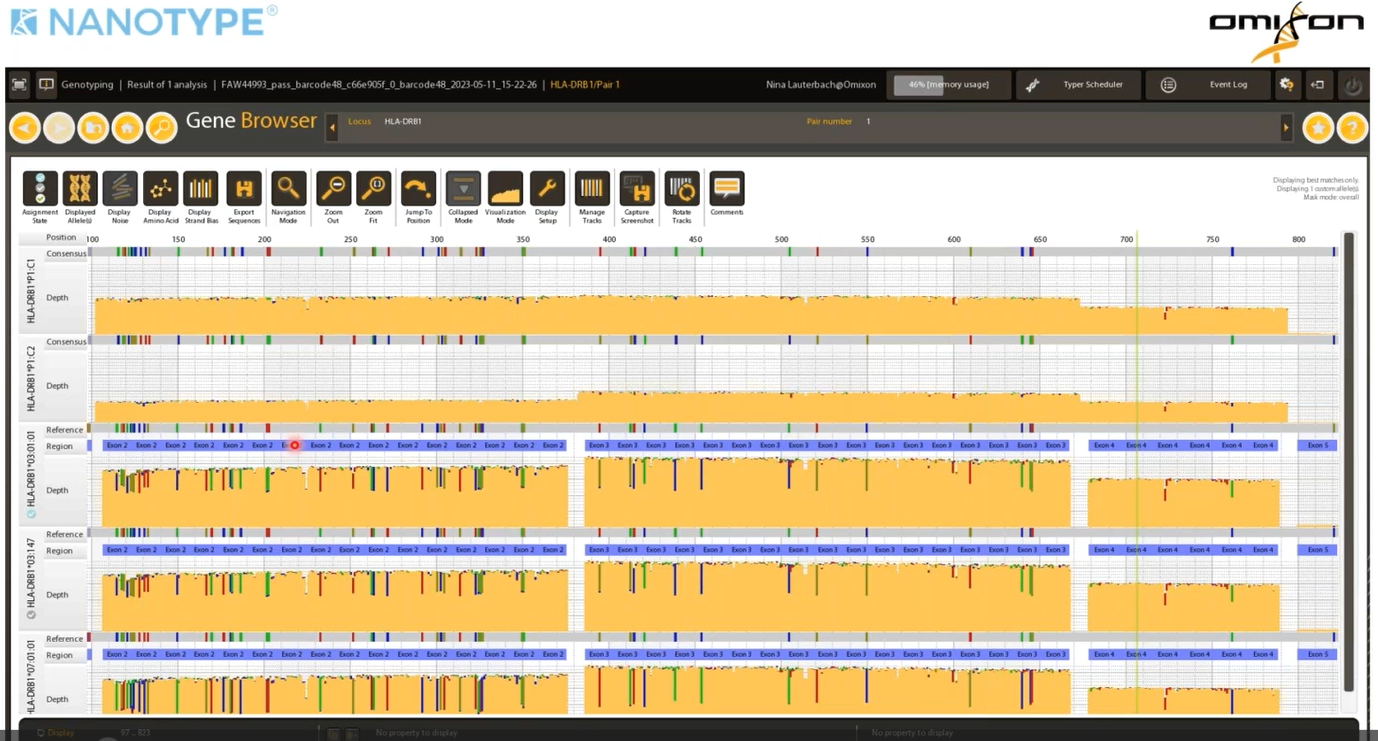
Task: Click Exon 5 segment in HLA-DRB1*03:01:01 region row
Action: pyautogui.click(x=1318, y=445)
